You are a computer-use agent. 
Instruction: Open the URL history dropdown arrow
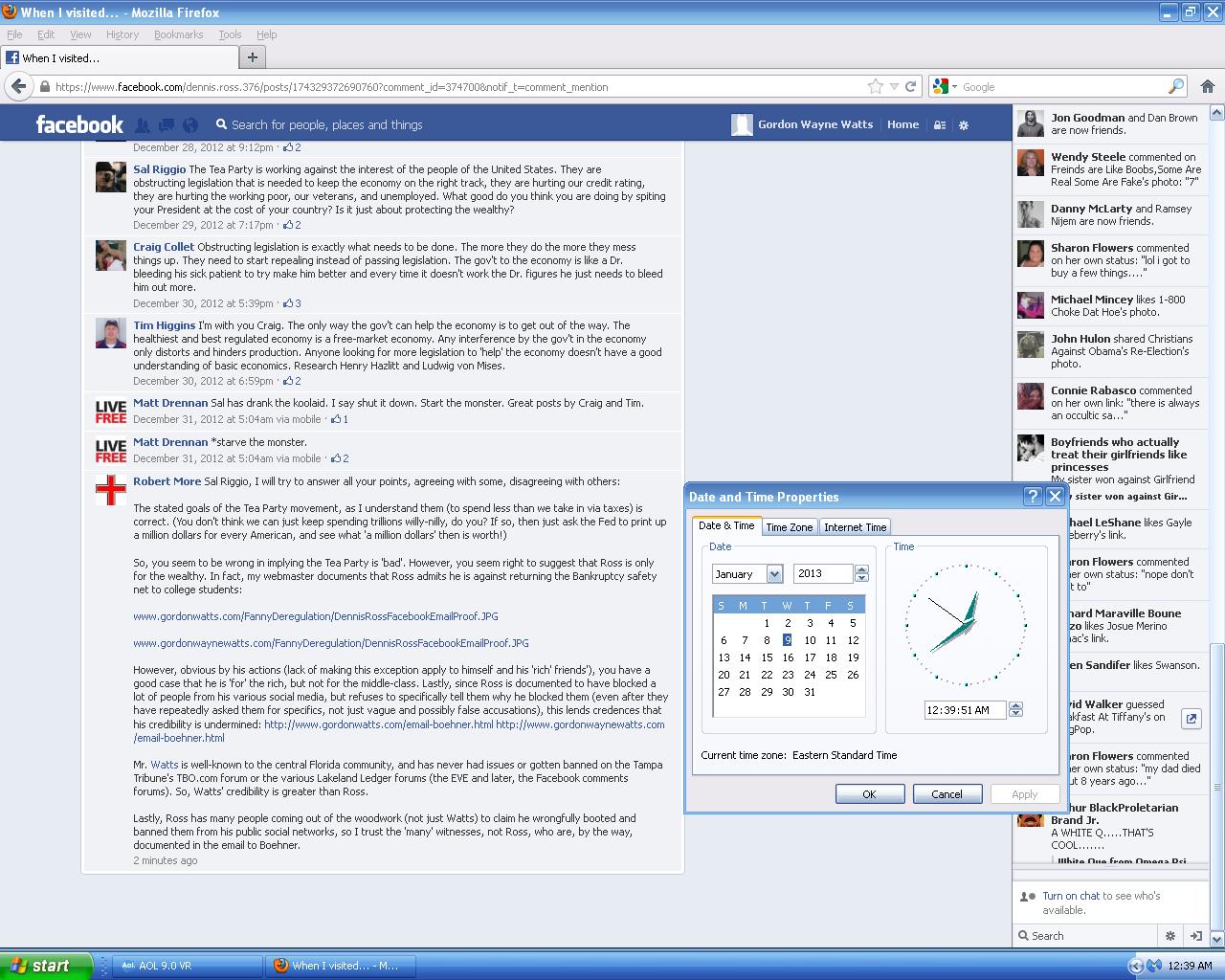(x=894, y=86)
